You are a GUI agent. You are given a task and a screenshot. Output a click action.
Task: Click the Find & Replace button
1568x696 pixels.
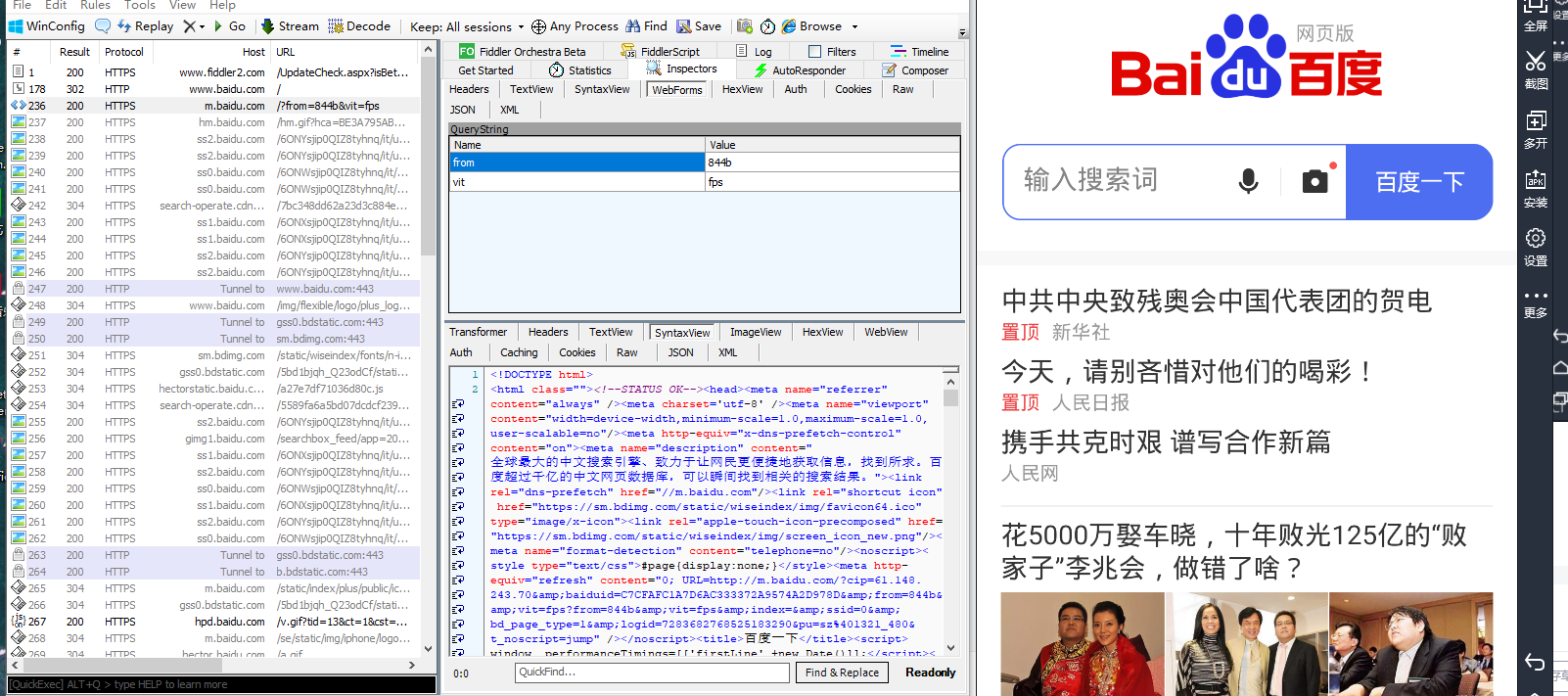[x=842, y=673]
